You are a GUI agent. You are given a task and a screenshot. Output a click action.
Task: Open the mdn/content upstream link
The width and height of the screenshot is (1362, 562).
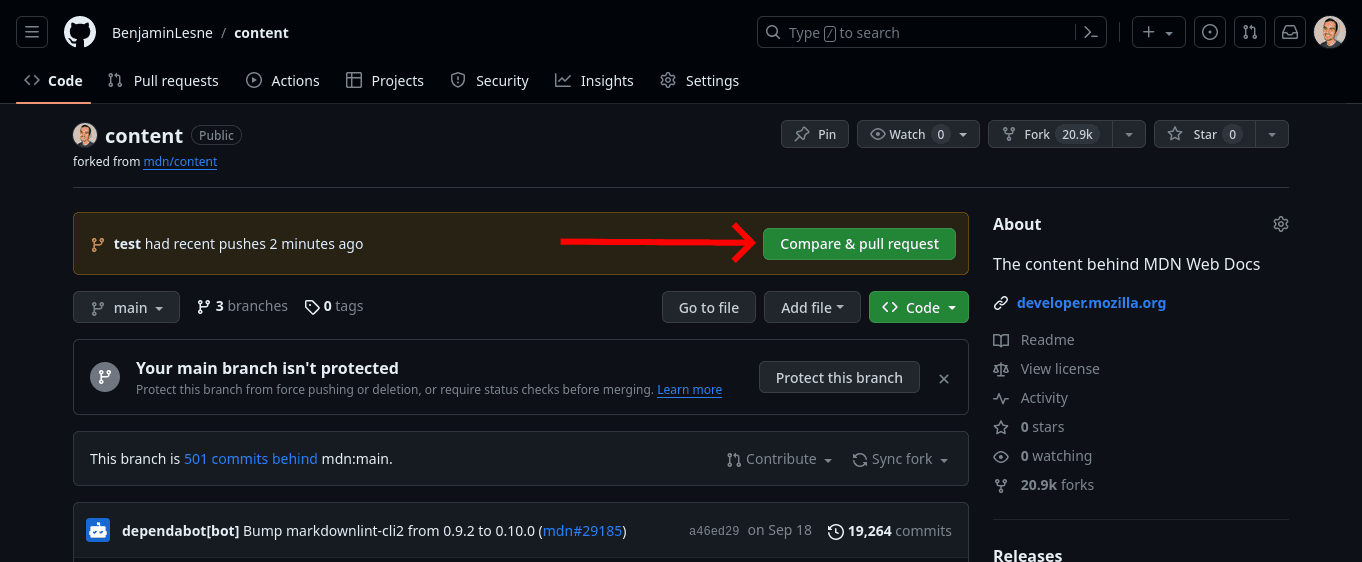(x=180, y=161)
